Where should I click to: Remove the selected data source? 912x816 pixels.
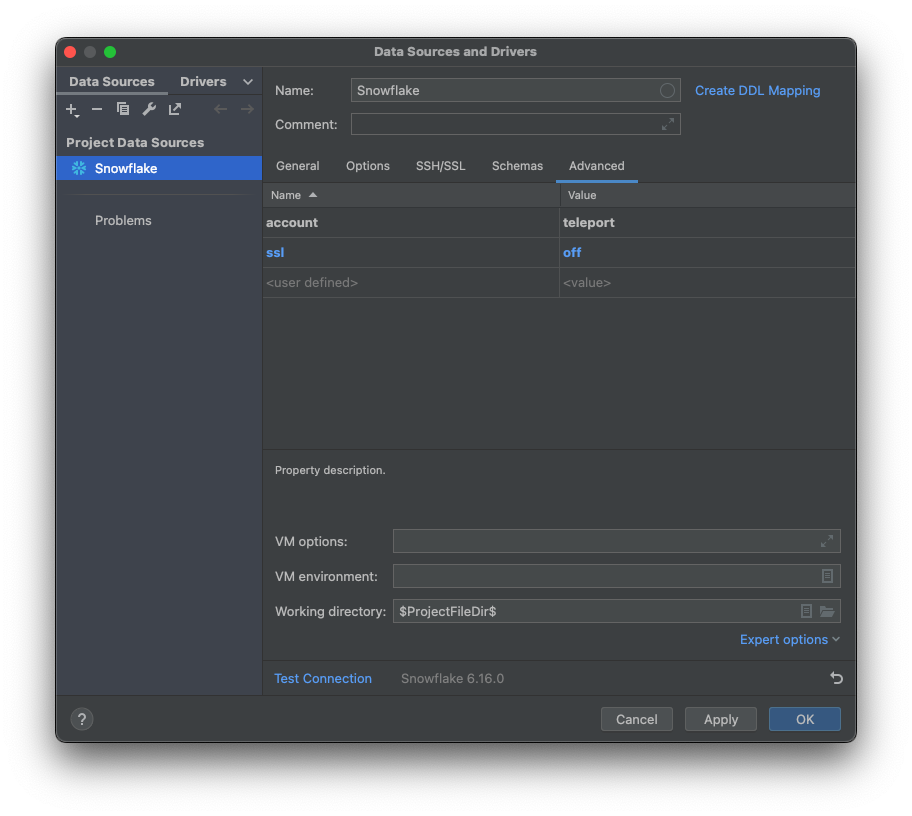[96, 109]
